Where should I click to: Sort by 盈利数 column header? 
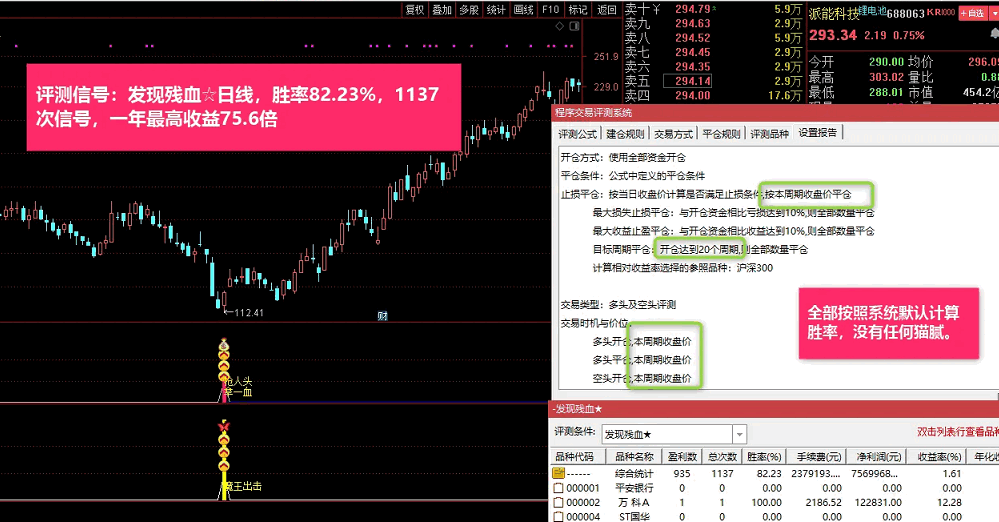(681, 456)
